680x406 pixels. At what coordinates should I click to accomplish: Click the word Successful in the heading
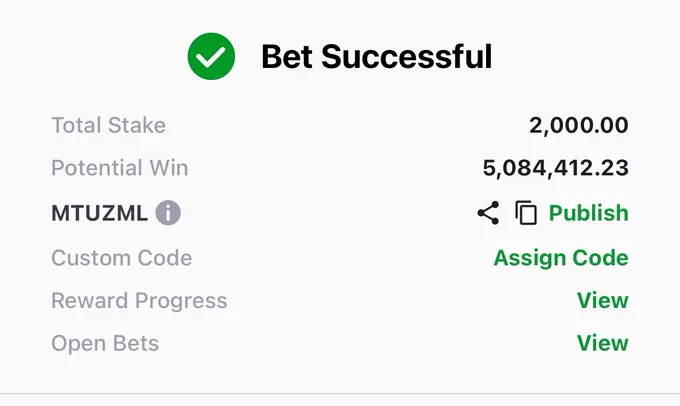pos(407,56)
